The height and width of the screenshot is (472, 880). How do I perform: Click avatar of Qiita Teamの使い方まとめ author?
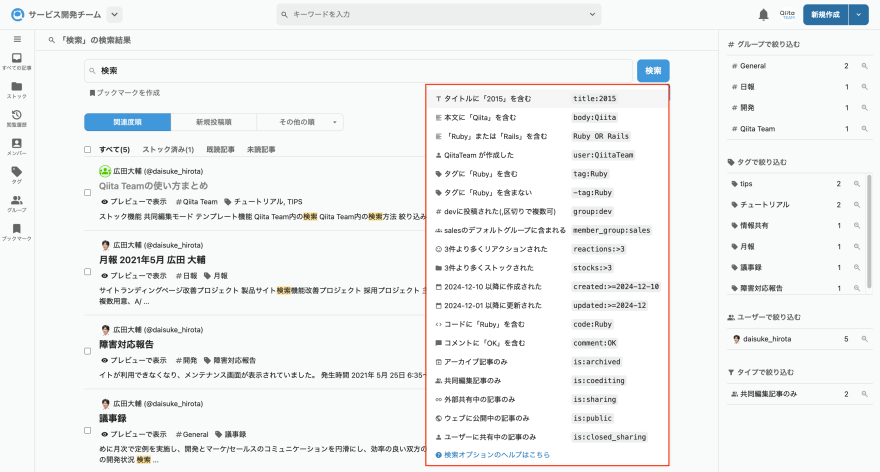[105, 171]
